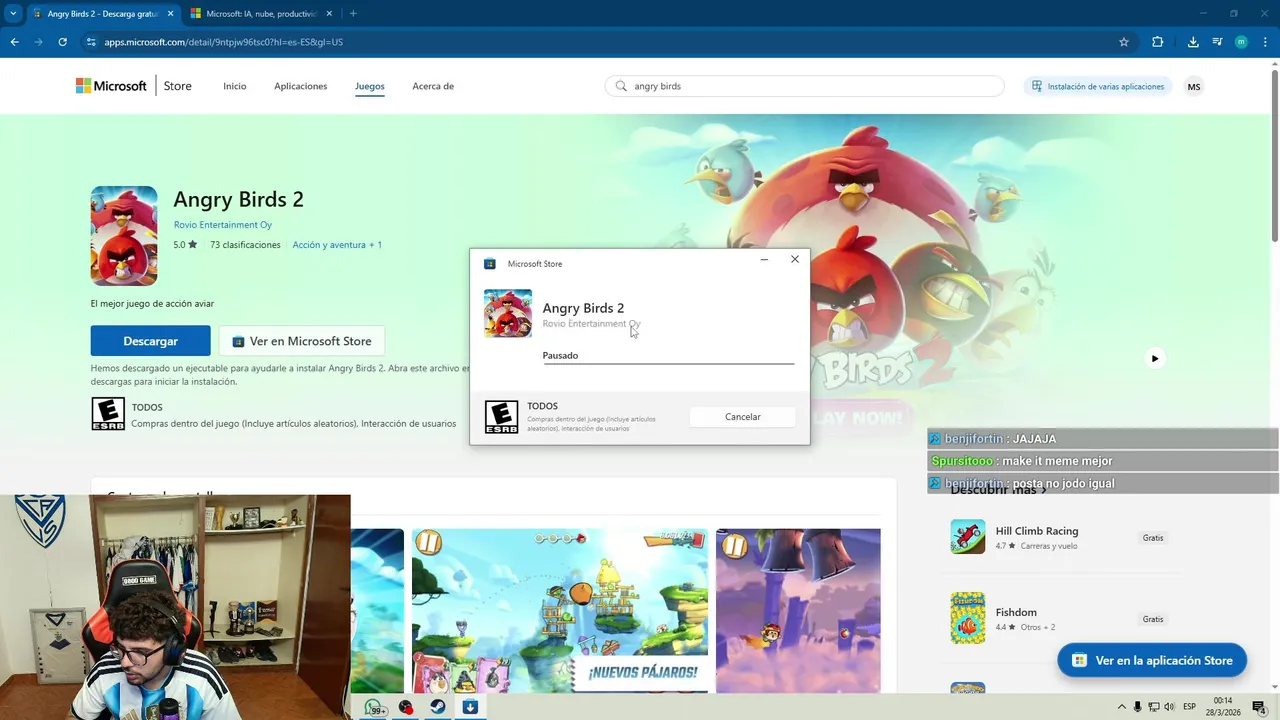
Task: Open the Acción y aventura + 1 category link
Action: coord(337,245)
